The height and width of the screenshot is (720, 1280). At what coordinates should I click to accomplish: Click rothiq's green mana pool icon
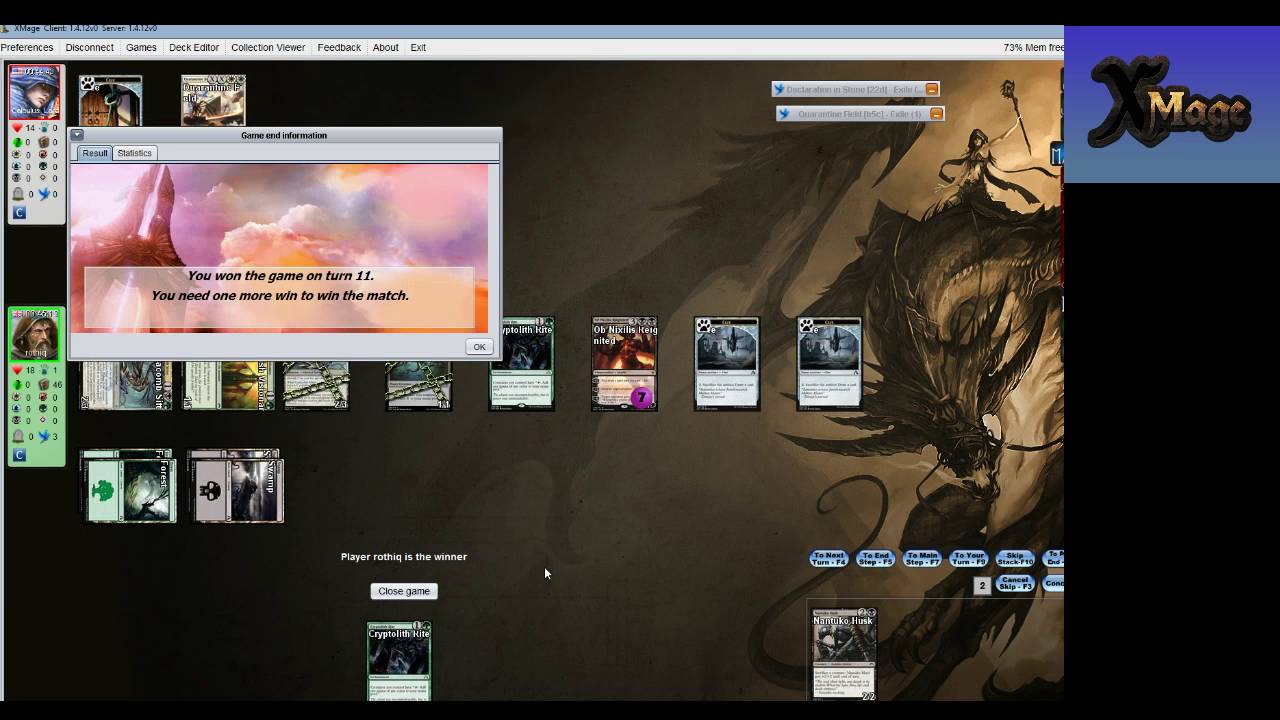click(17, 384)
